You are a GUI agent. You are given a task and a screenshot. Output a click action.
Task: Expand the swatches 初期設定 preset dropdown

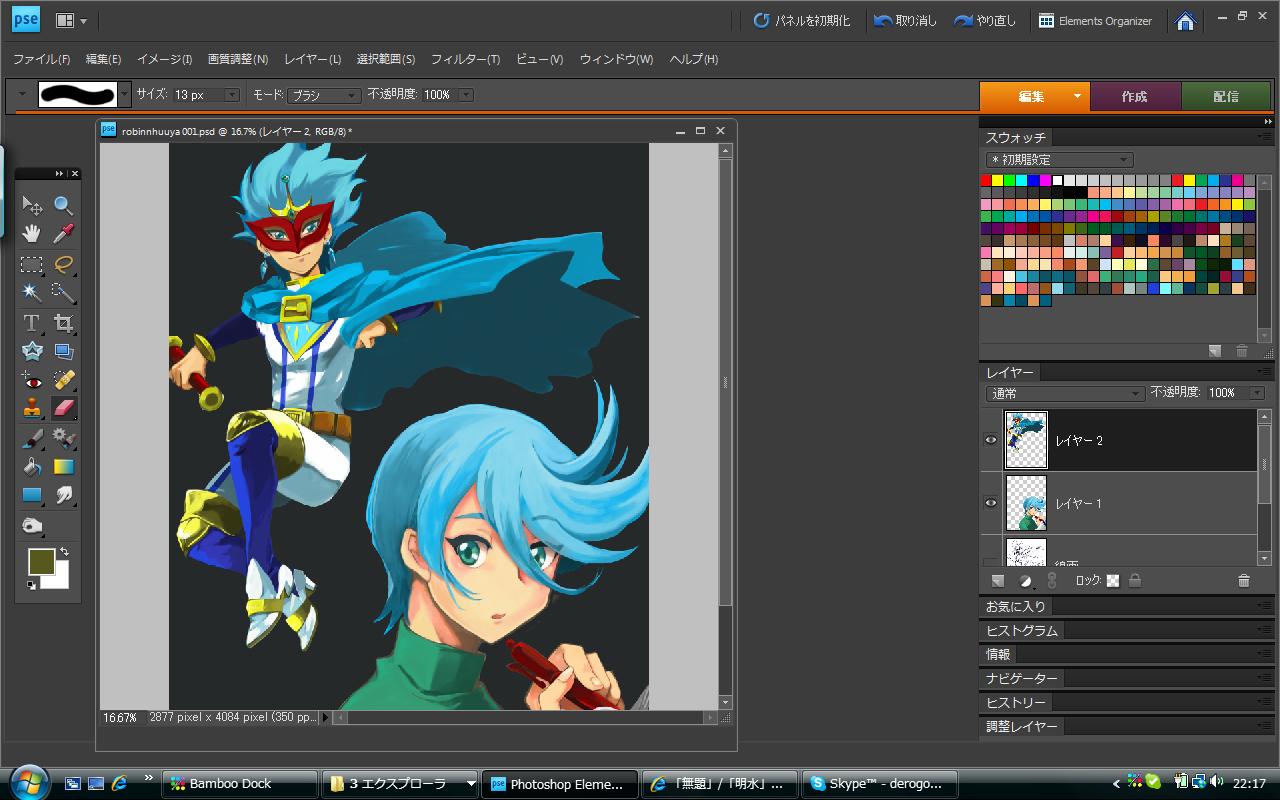pos(1059,160)
